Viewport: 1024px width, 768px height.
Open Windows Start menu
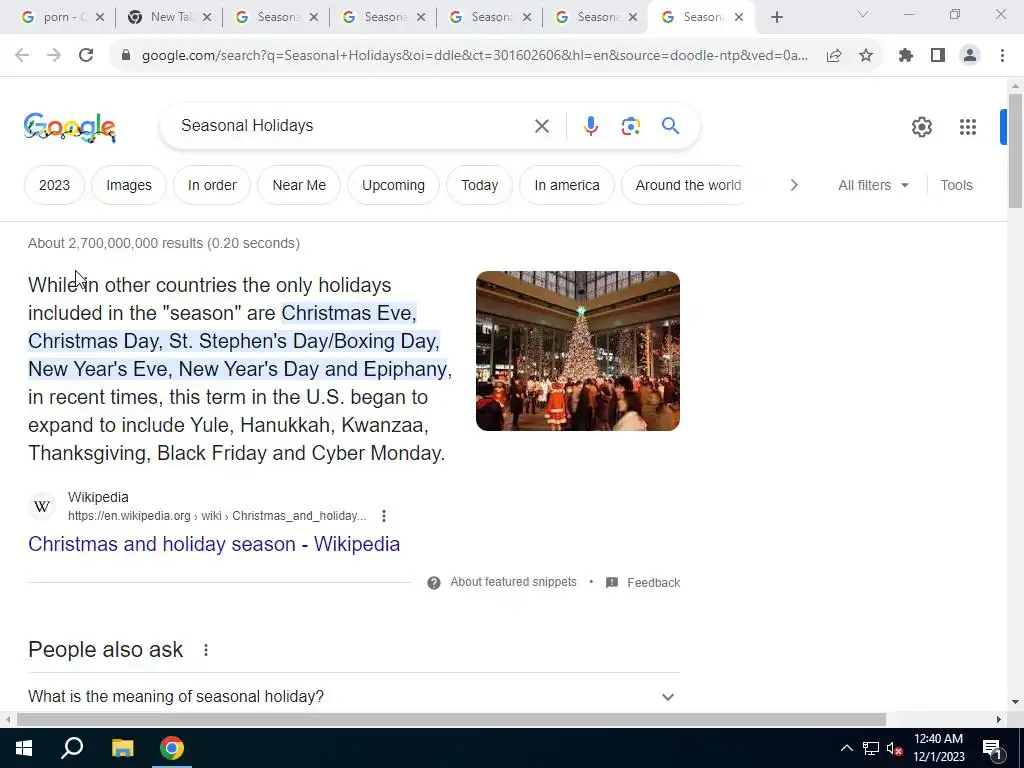(24, 748)
